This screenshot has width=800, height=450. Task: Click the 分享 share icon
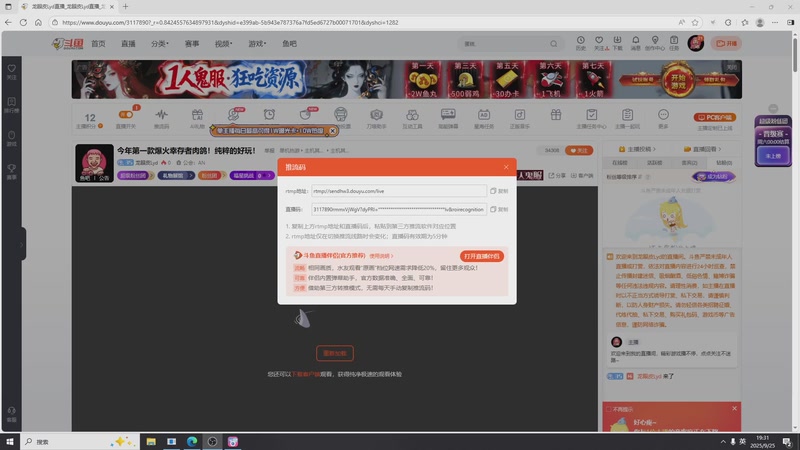coord(557,176)
